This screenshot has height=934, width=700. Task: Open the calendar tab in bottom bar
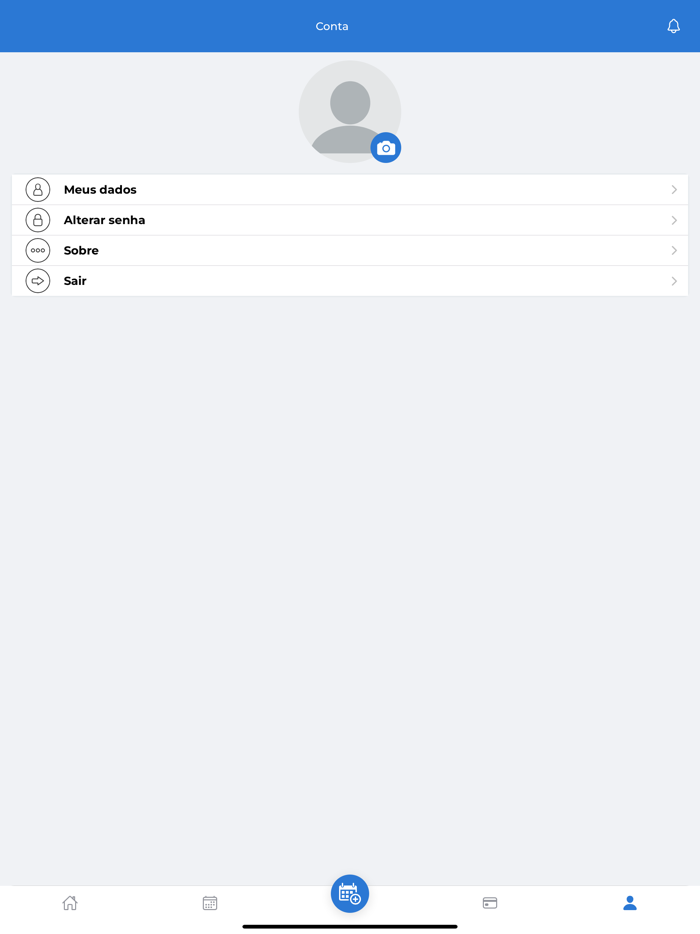[x=210, y=903]
